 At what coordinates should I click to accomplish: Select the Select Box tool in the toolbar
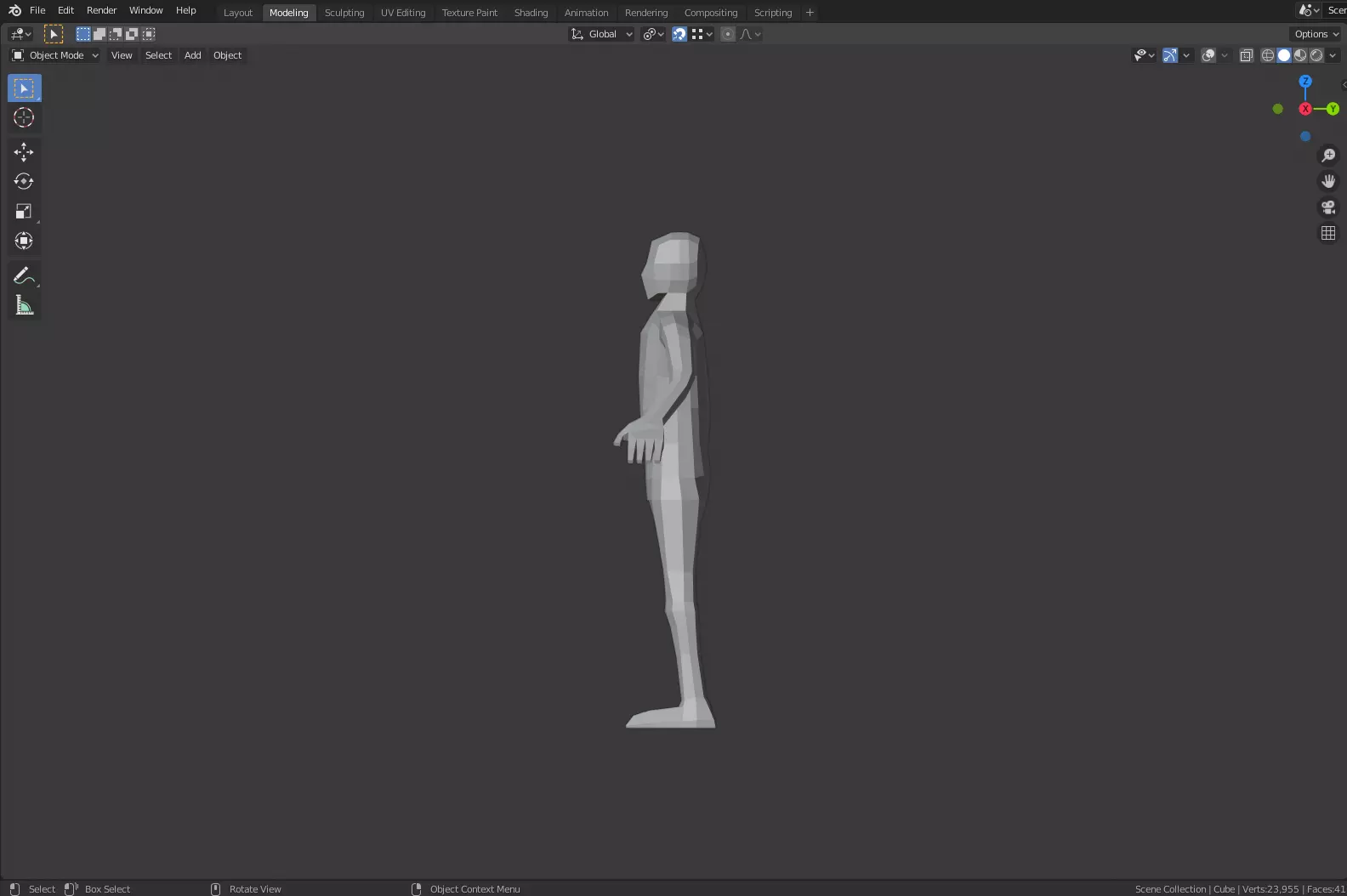point(24,88)
